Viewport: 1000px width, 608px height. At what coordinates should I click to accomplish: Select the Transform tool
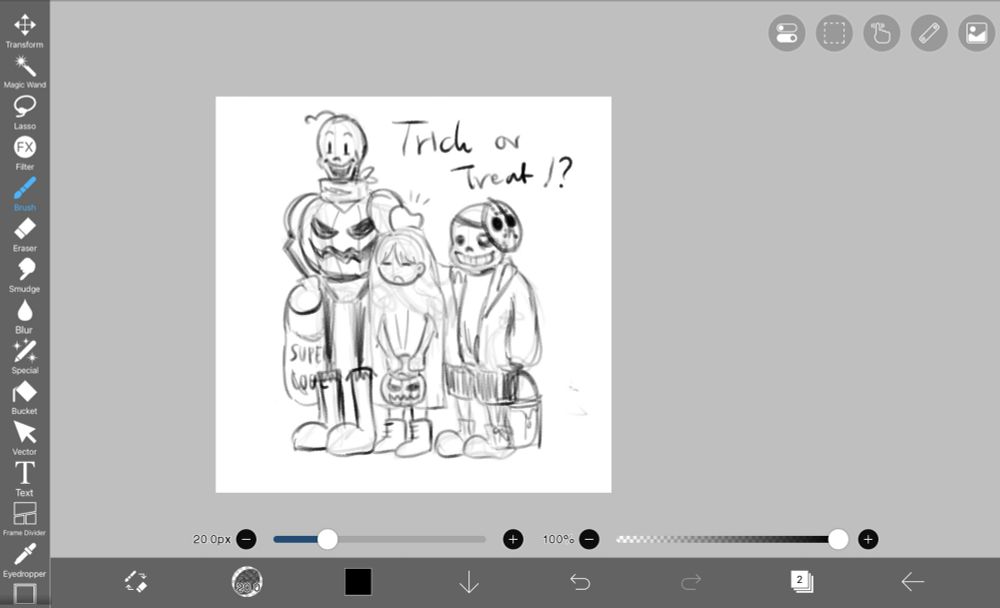24,31
